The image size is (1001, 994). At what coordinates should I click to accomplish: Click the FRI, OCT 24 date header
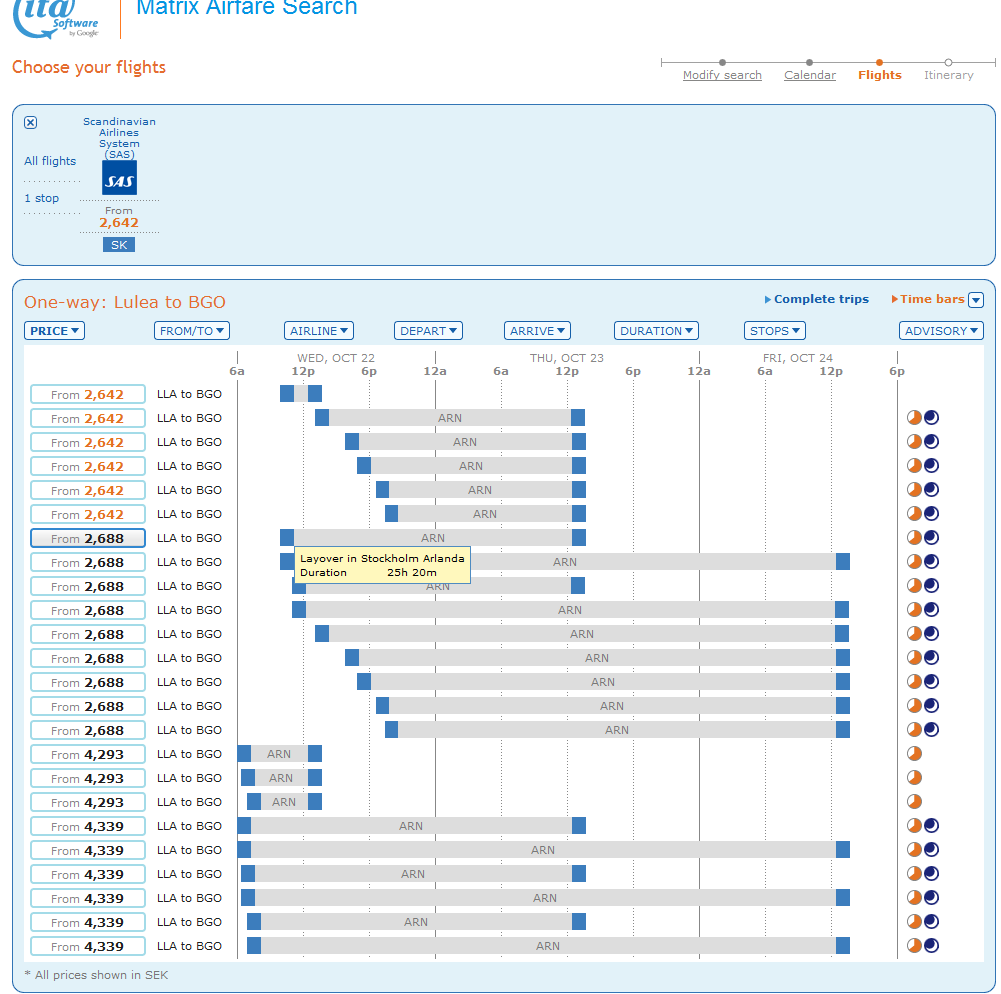point(798,358)
